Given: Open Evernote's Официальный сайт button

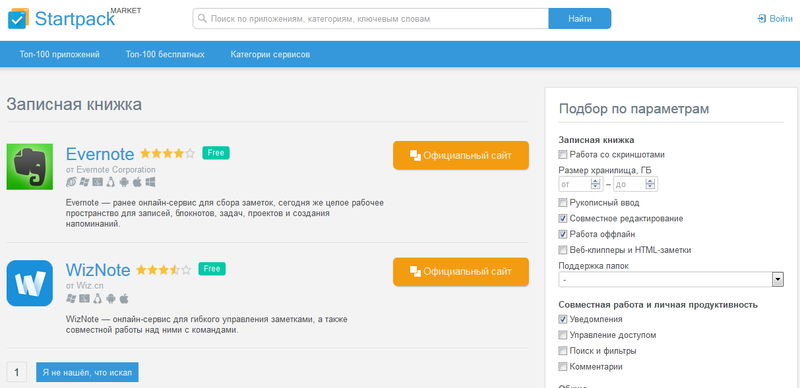Looking at the screenshot, I should [x=461, y=155].
